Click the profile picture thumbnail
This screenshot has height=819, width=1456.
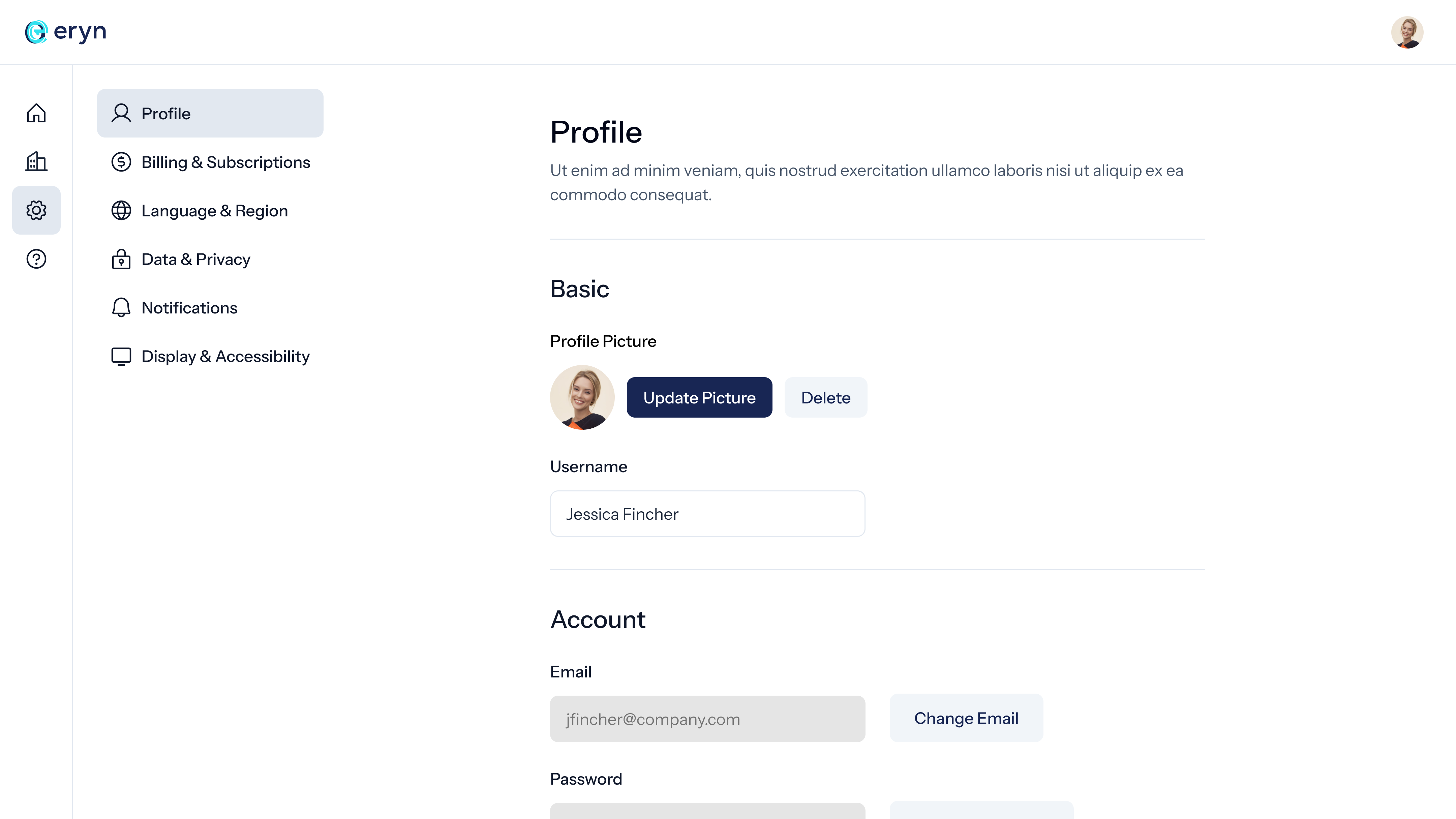(x=582, y=397)
